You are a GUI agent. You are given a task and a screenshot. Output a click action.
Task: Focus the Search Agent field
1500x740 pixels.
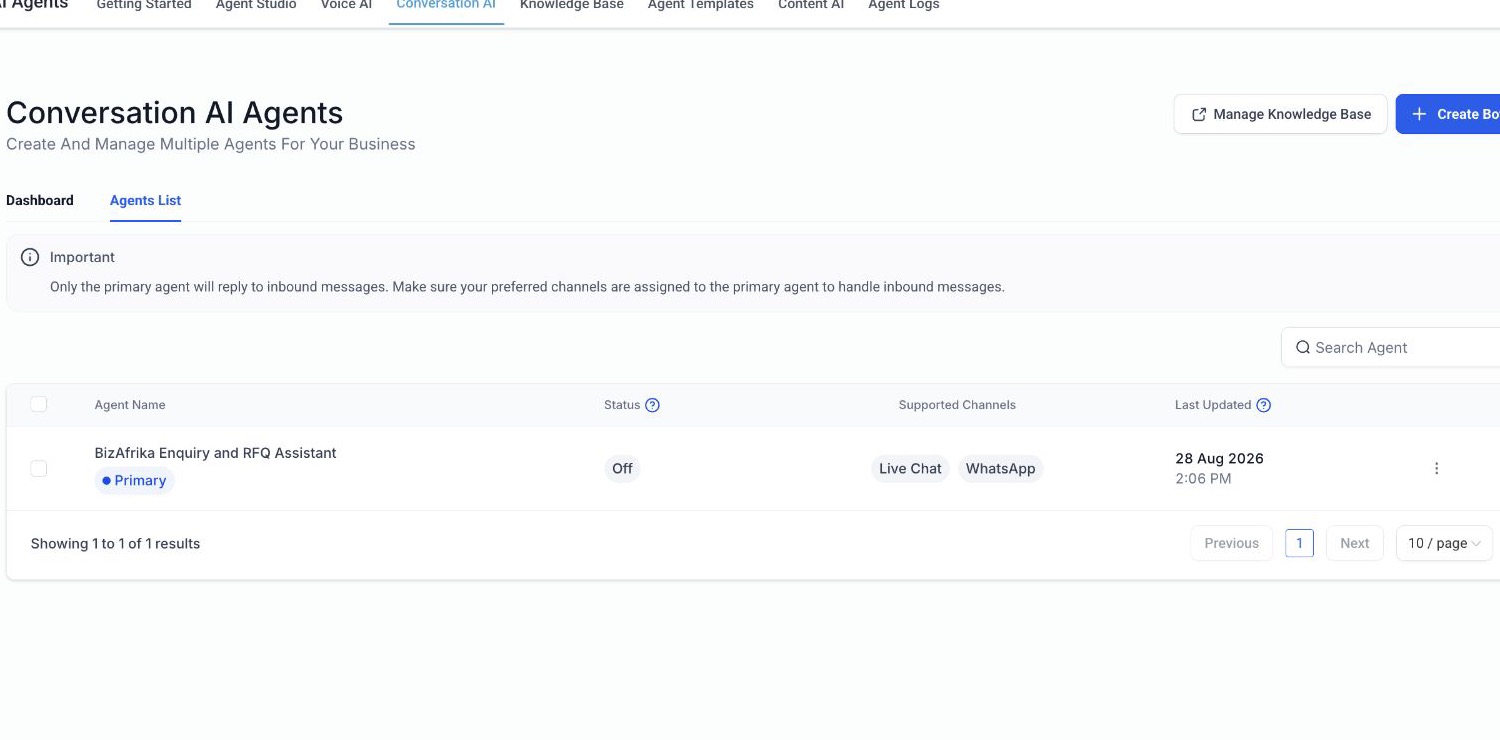(x=1392, y=348)
